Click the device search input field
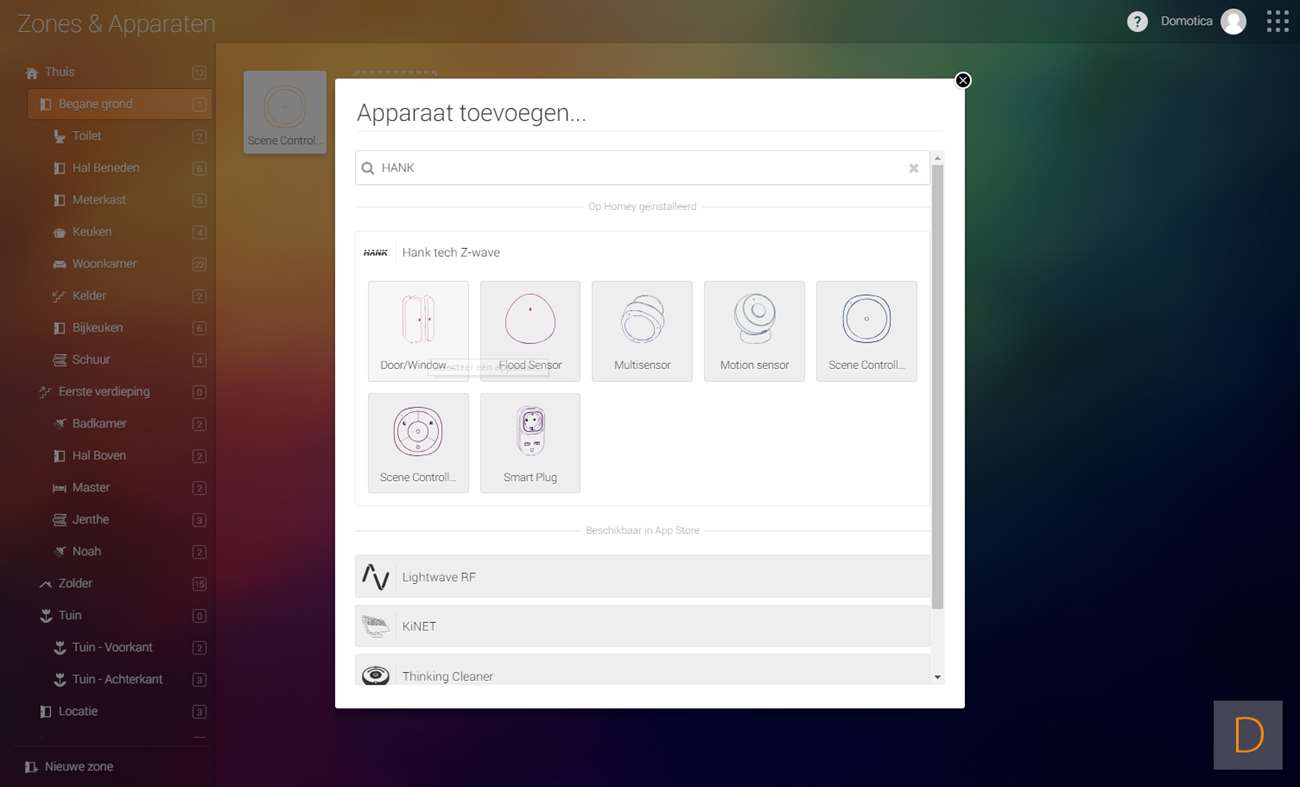Viewport: 1300px width, 787px height. click(x=640, y=168)
